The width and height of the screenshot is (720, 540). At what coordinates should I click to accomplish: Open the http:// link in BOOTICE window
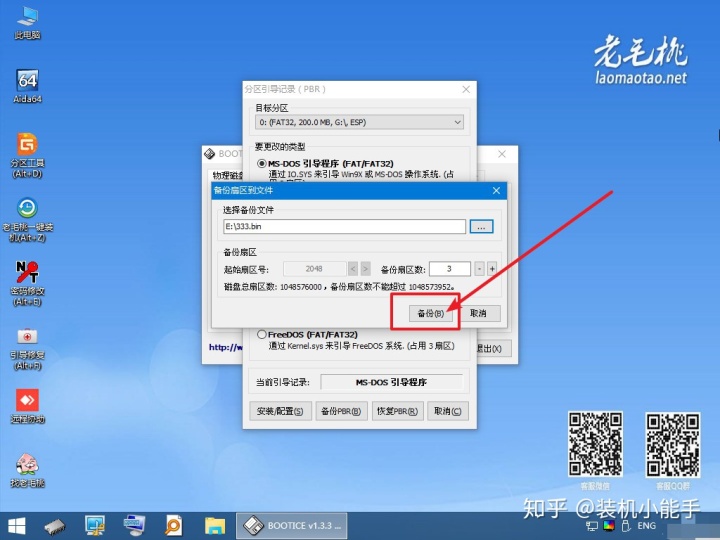point(225,347)
